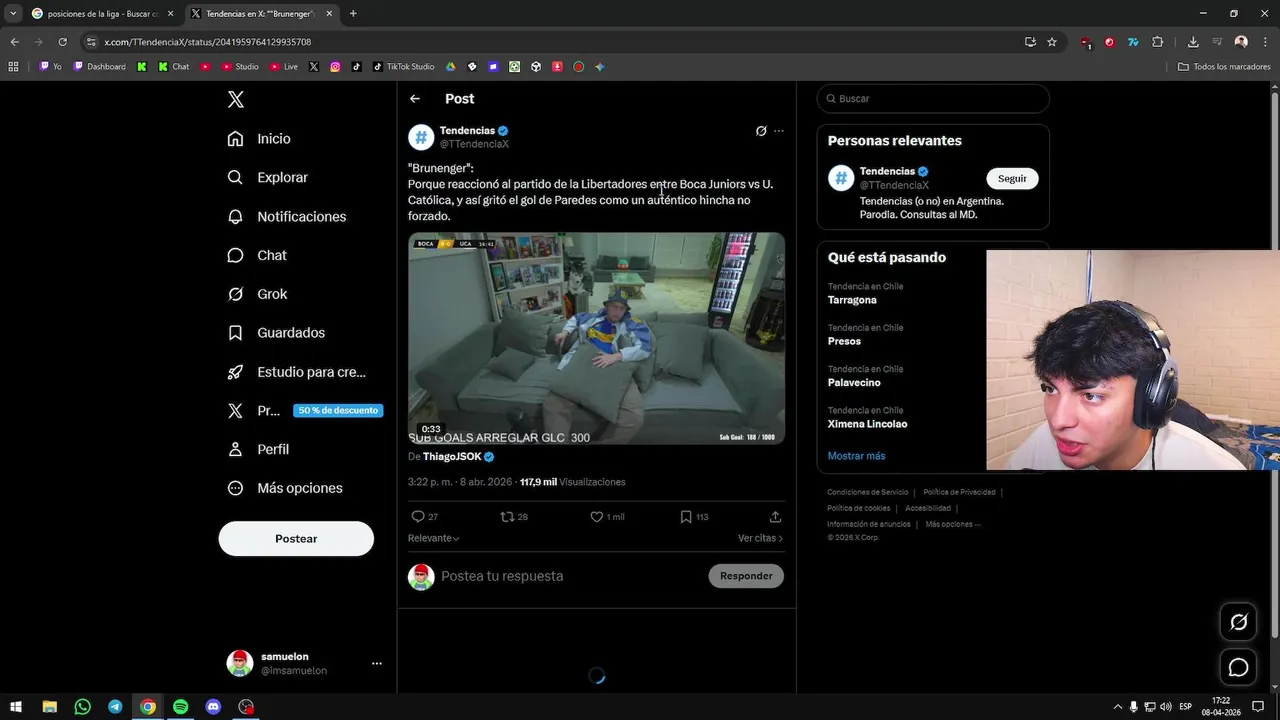This screenshot has width=1280, height=720.
Task: Expand the Relevante sort dropdown
Action: point(434,538)
